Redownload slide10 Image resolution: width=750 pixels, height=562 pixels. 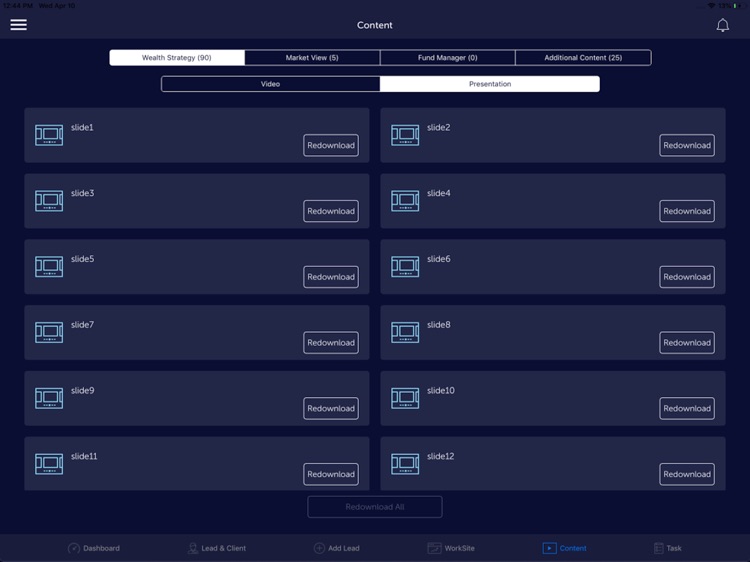click(x=687, y=408)
